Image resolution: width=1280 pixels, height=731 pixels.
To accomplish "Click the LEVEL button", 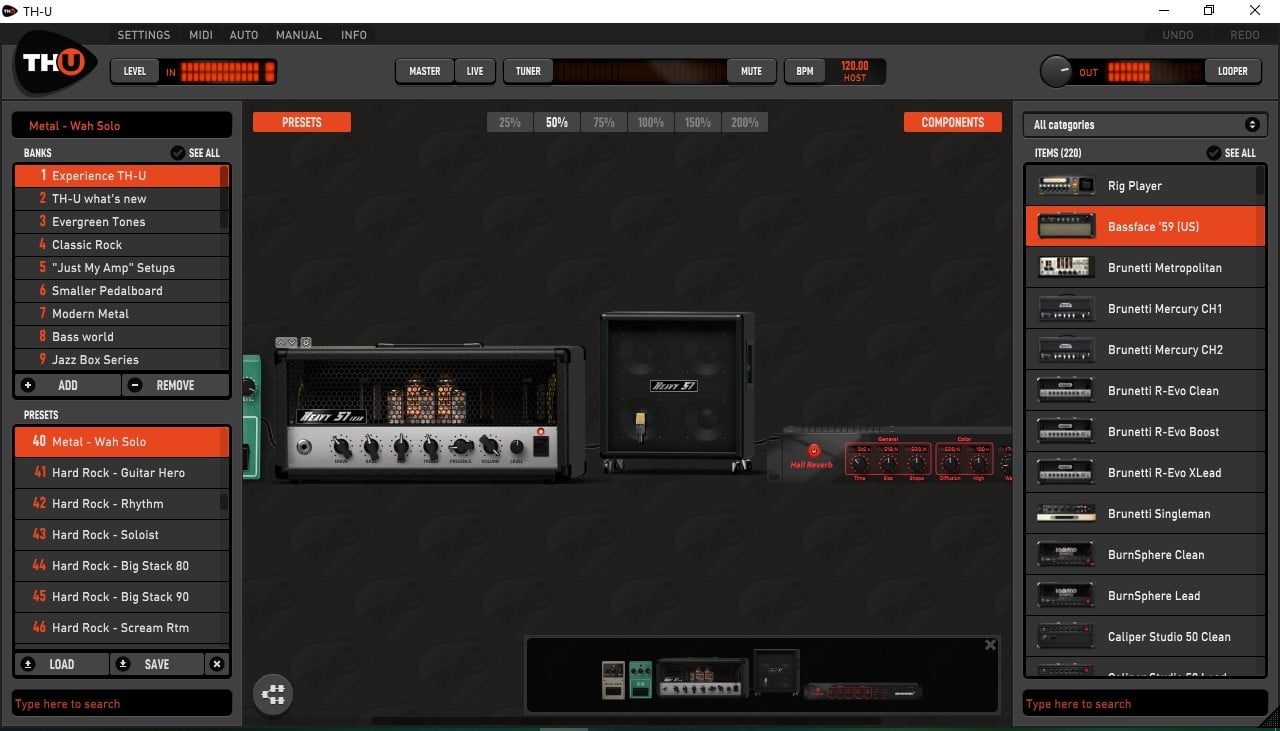I will (x=135, y=71).
